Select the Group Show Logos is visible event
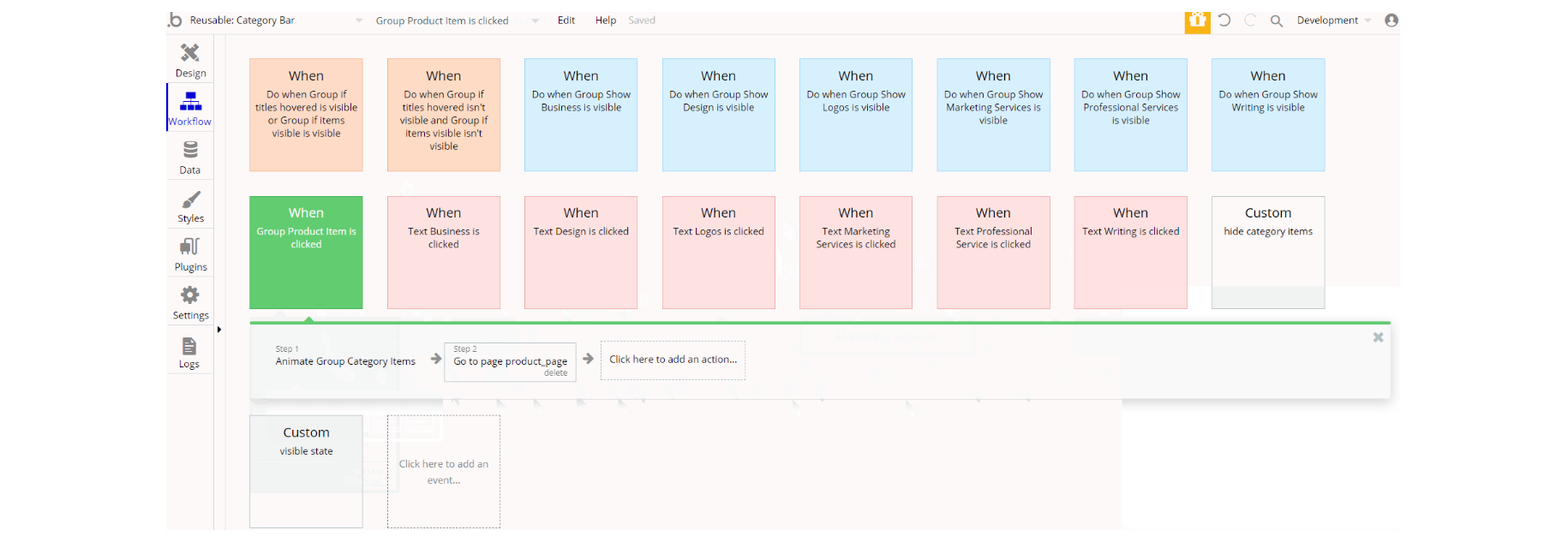Viewport: 1568px width, 536px height. (856, 115)
